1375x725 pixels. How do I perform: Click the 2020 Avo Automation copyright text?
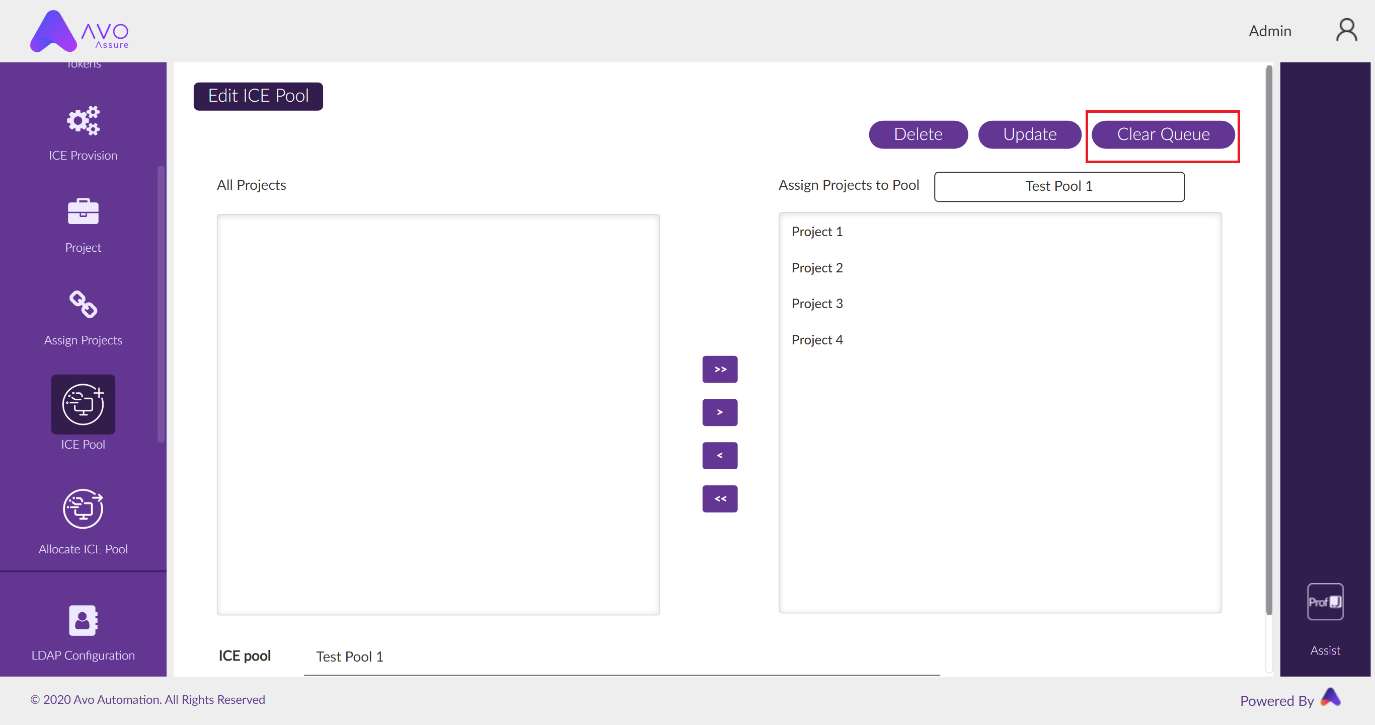[x=148, y=700]
